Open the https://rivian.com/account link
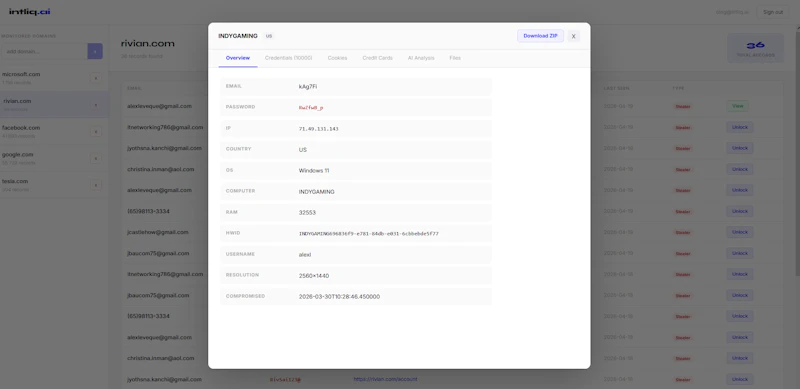 (x=385, y=379)
